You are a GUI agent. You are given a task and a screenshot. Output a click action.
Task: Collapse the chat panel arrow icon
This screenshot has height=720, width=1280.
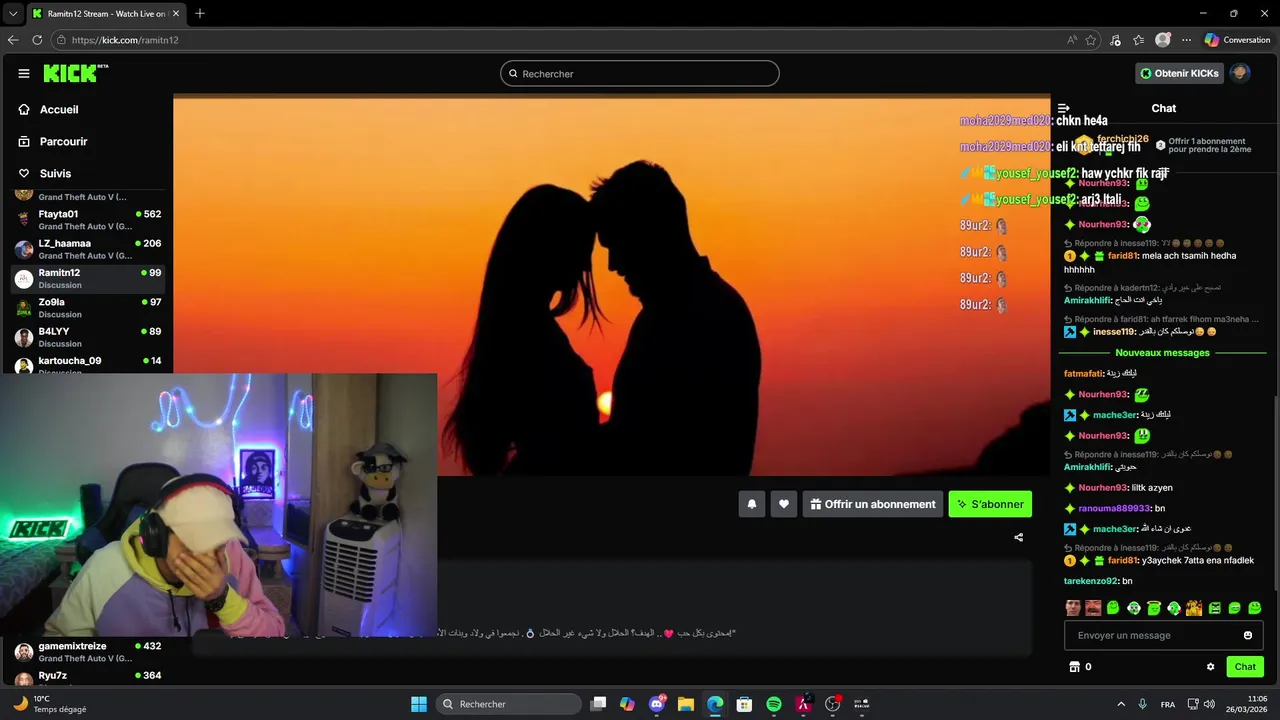(x=1064, y=108)
